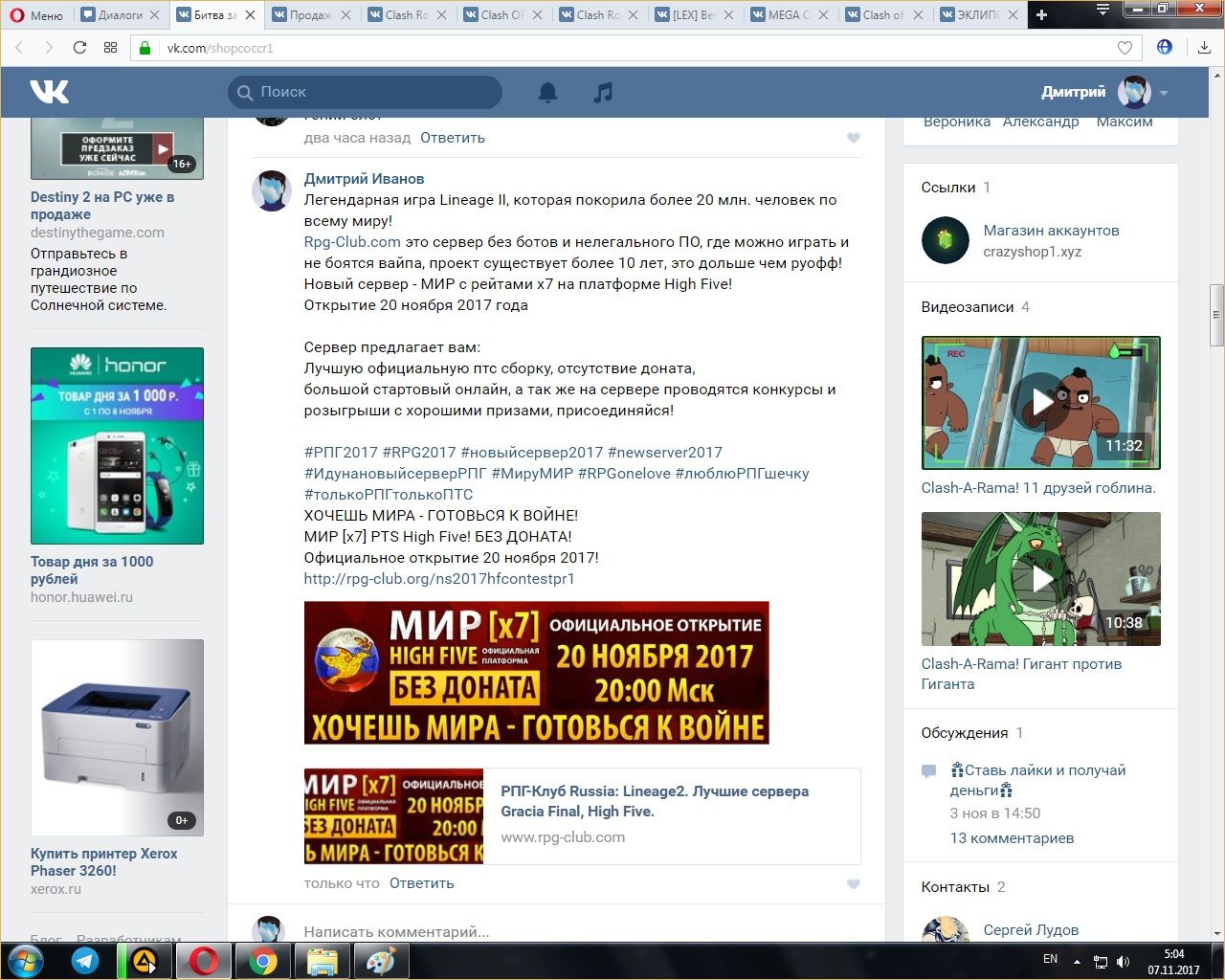Click the Написать комментарий field
The height and width of the screenshot is (980, 1225).
tap(397, 931)
